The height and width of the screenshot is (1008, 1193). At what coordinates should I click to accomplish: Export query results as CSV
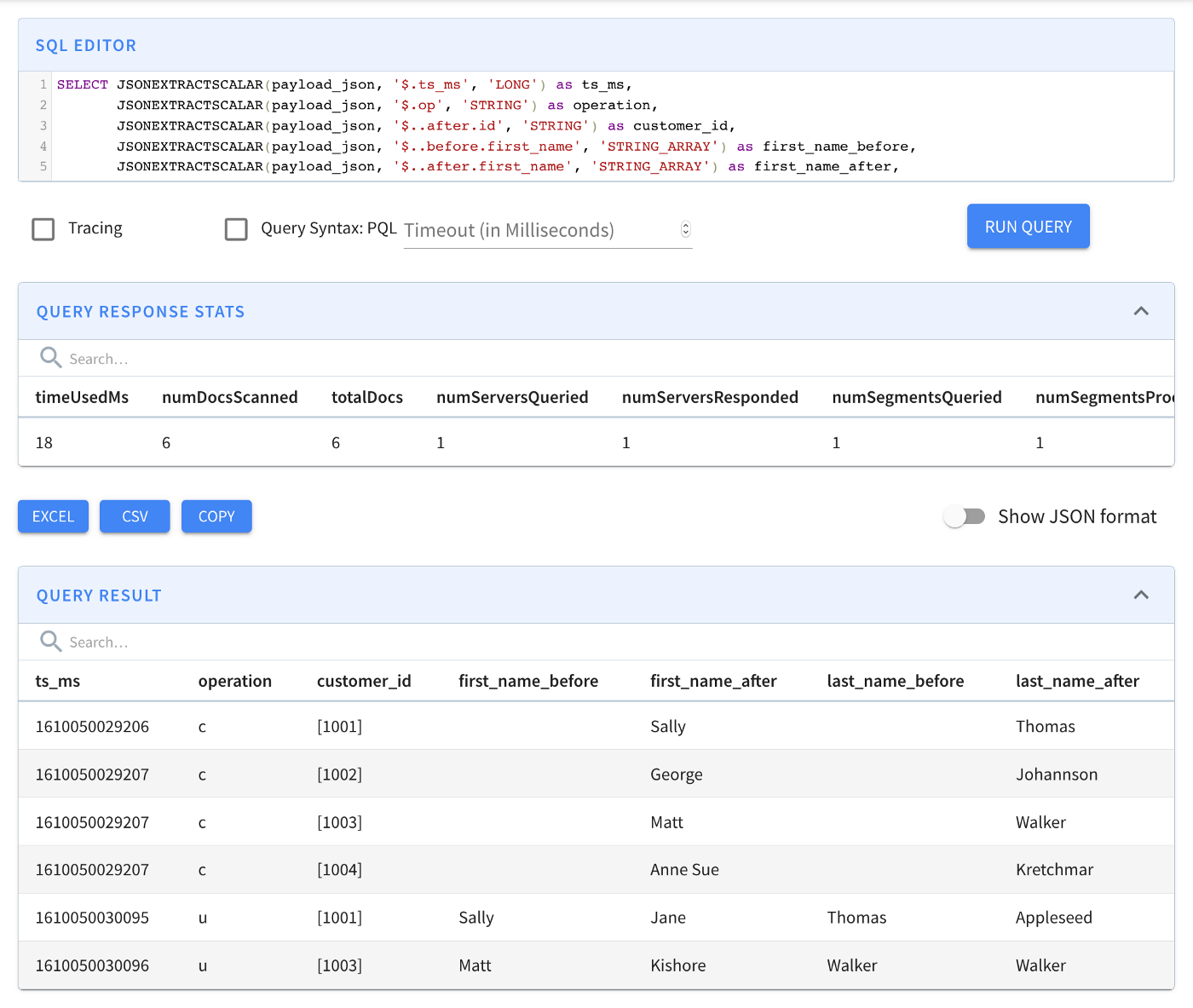(x=134, y=516)
